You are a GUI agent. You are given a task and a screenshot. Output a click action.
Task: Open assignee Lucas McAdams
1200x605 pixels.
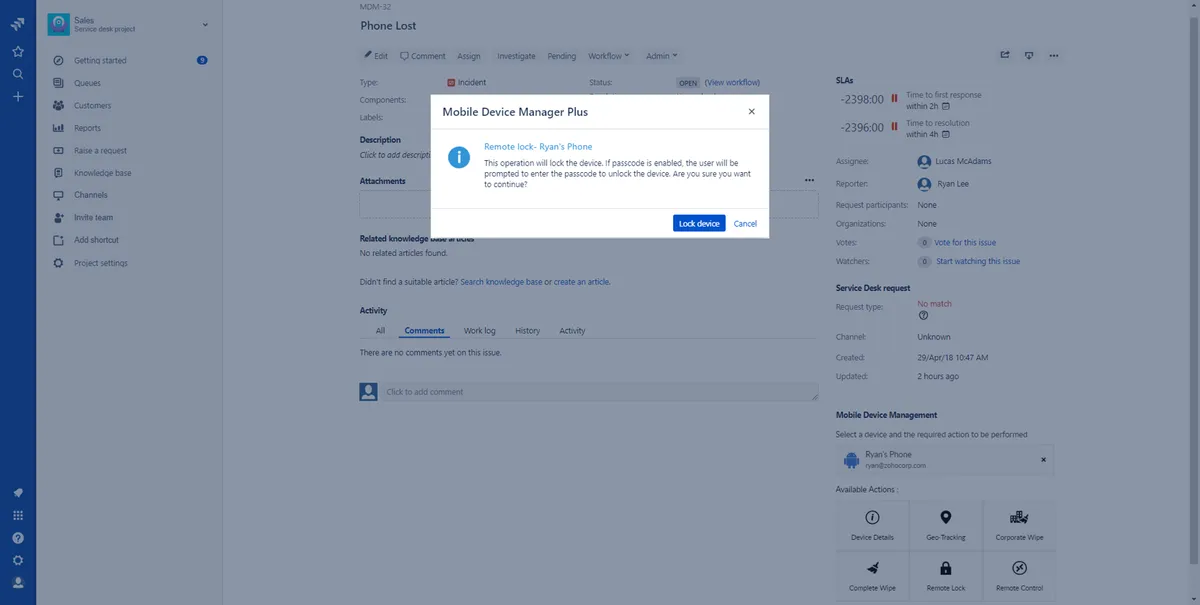pos(961,161)
